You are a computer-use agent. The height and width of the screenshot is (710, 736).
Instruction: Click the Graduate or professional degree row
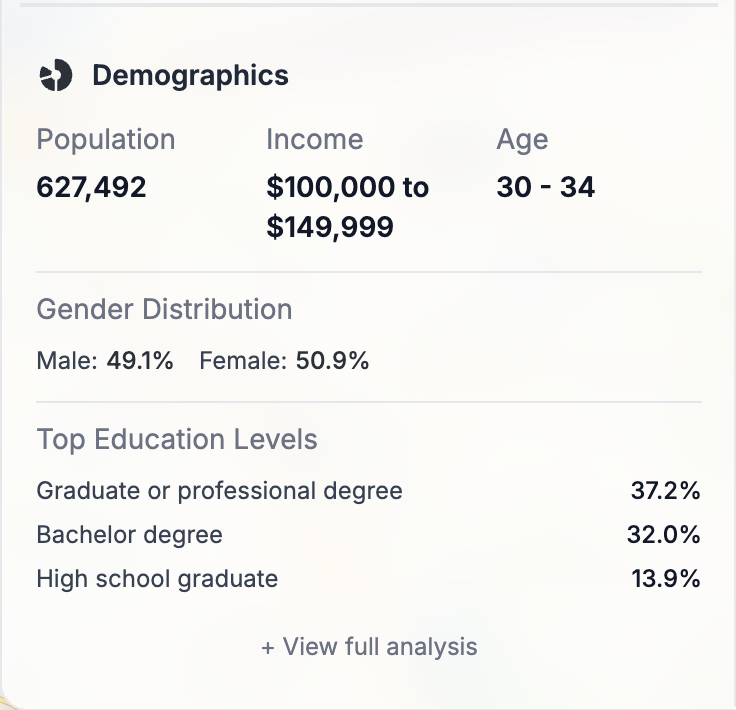coord(219,491)
